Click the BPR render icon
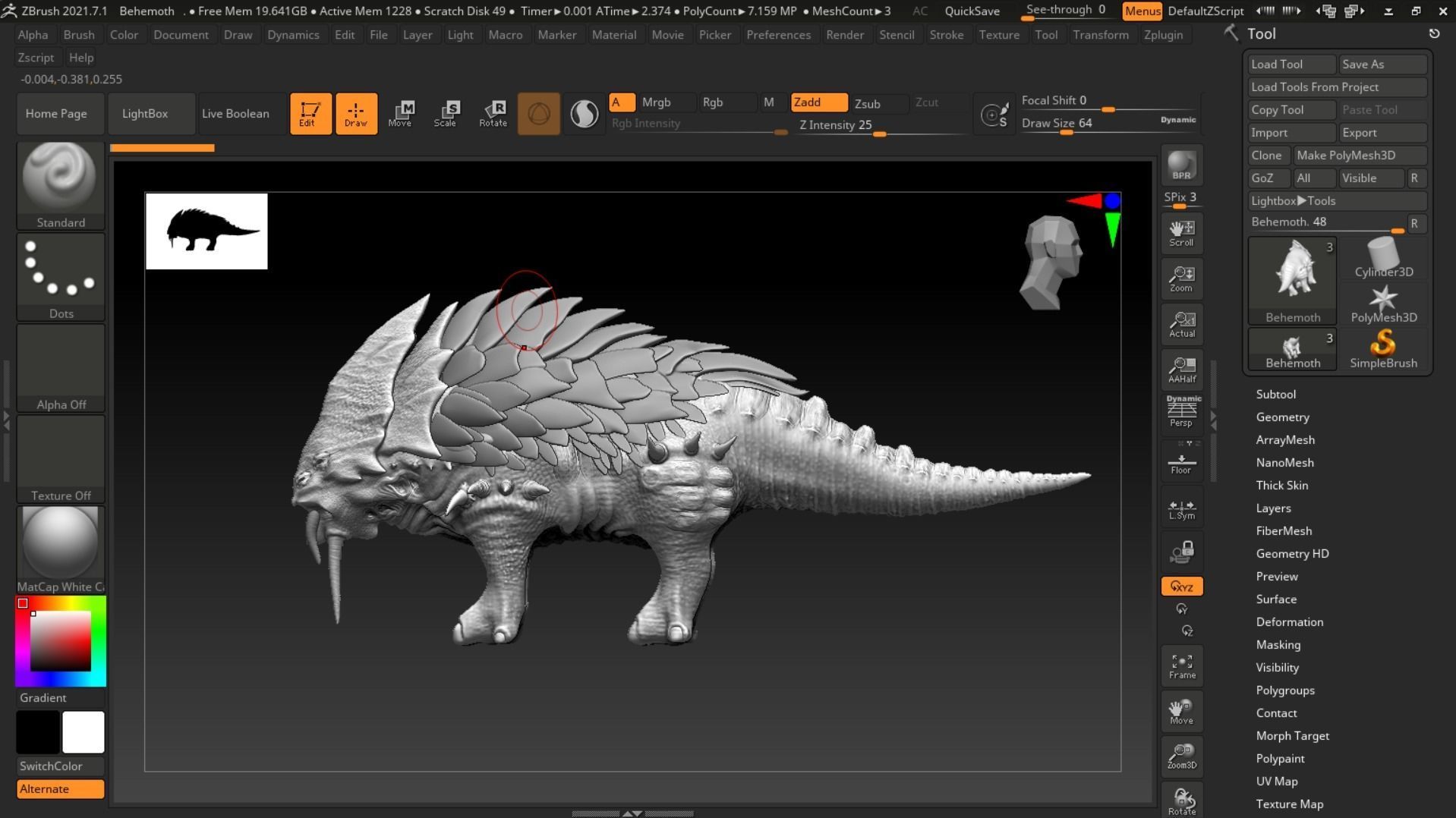This screenshot has height=818, width=1456. coord(1181,165)
